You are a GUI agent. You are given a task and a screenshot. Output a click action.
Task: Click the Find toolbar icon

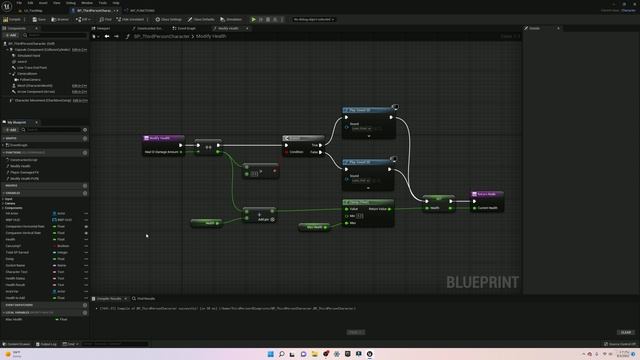tap(105, 19)
